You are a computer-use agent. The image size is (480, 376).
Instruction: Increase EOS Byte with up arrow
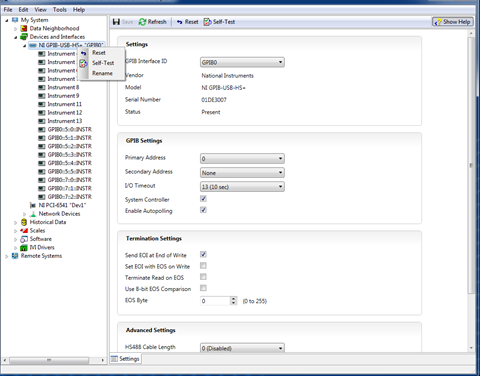coord(234,299)
